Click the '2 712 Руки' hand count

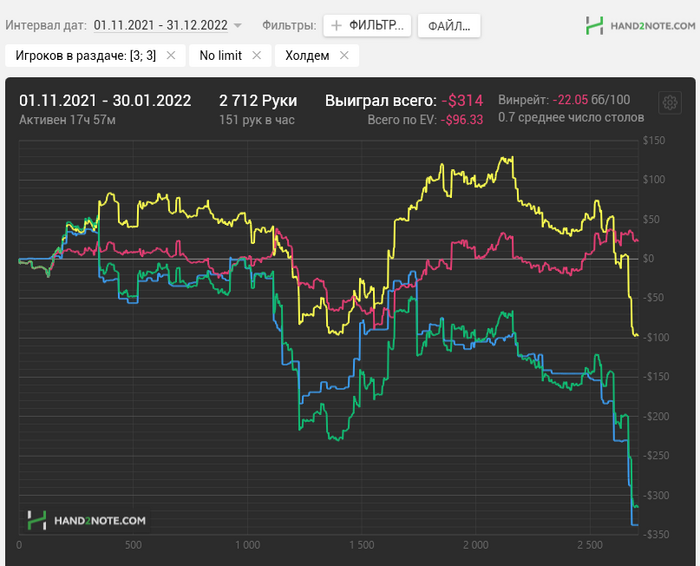click(258, 100)
